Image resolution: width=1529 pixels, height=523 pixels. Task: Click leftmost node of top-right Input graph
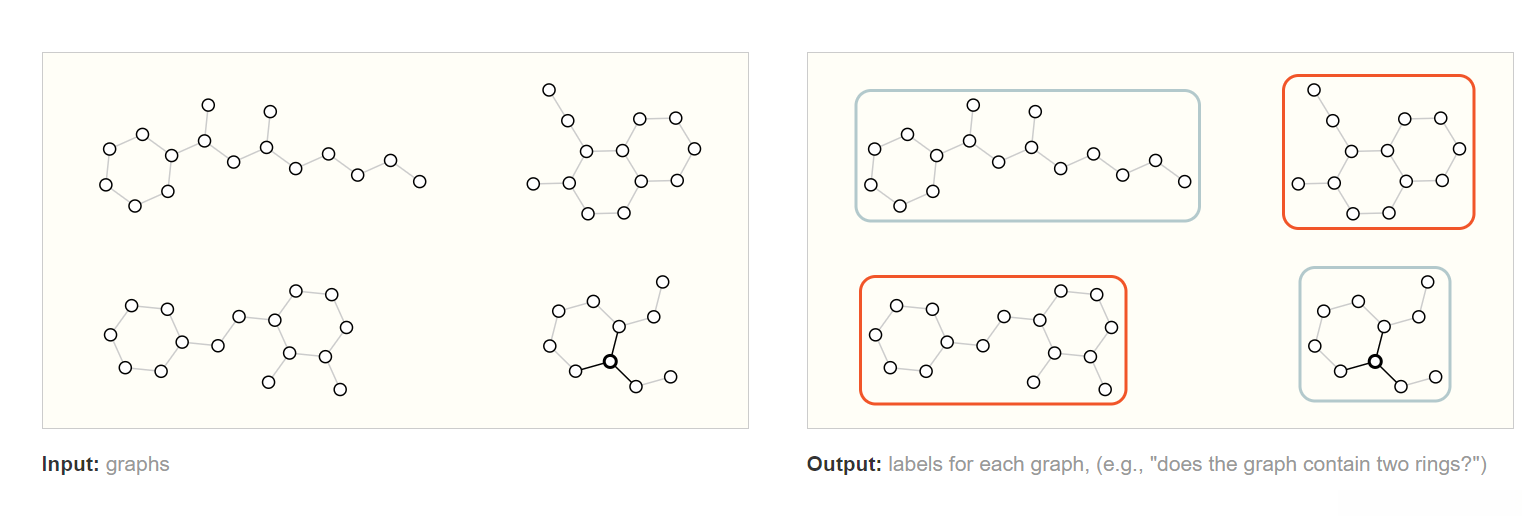[533, 184]
